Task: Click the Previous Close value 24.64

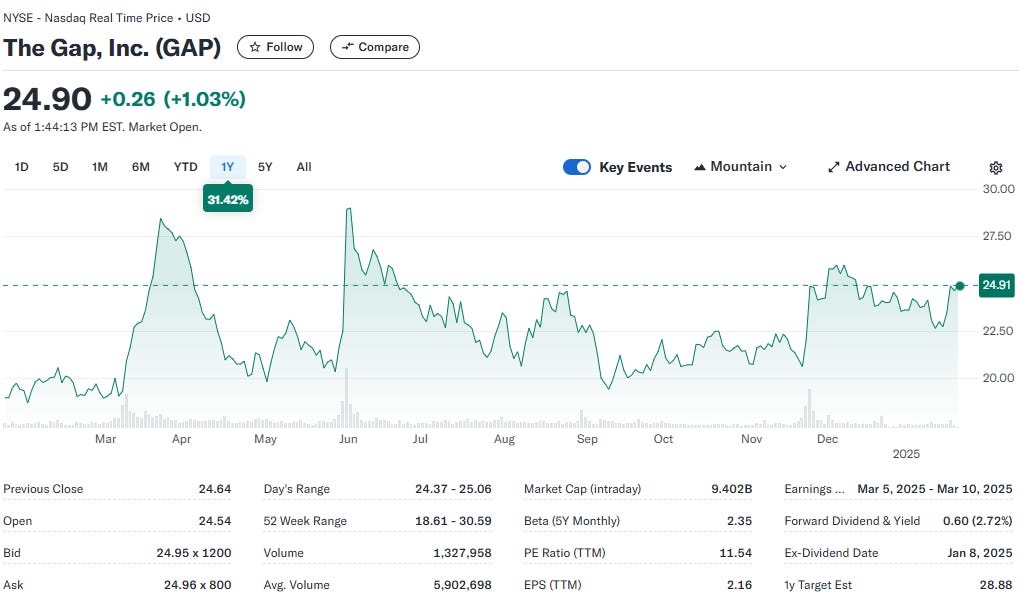Action: click(x=215, y=489)
